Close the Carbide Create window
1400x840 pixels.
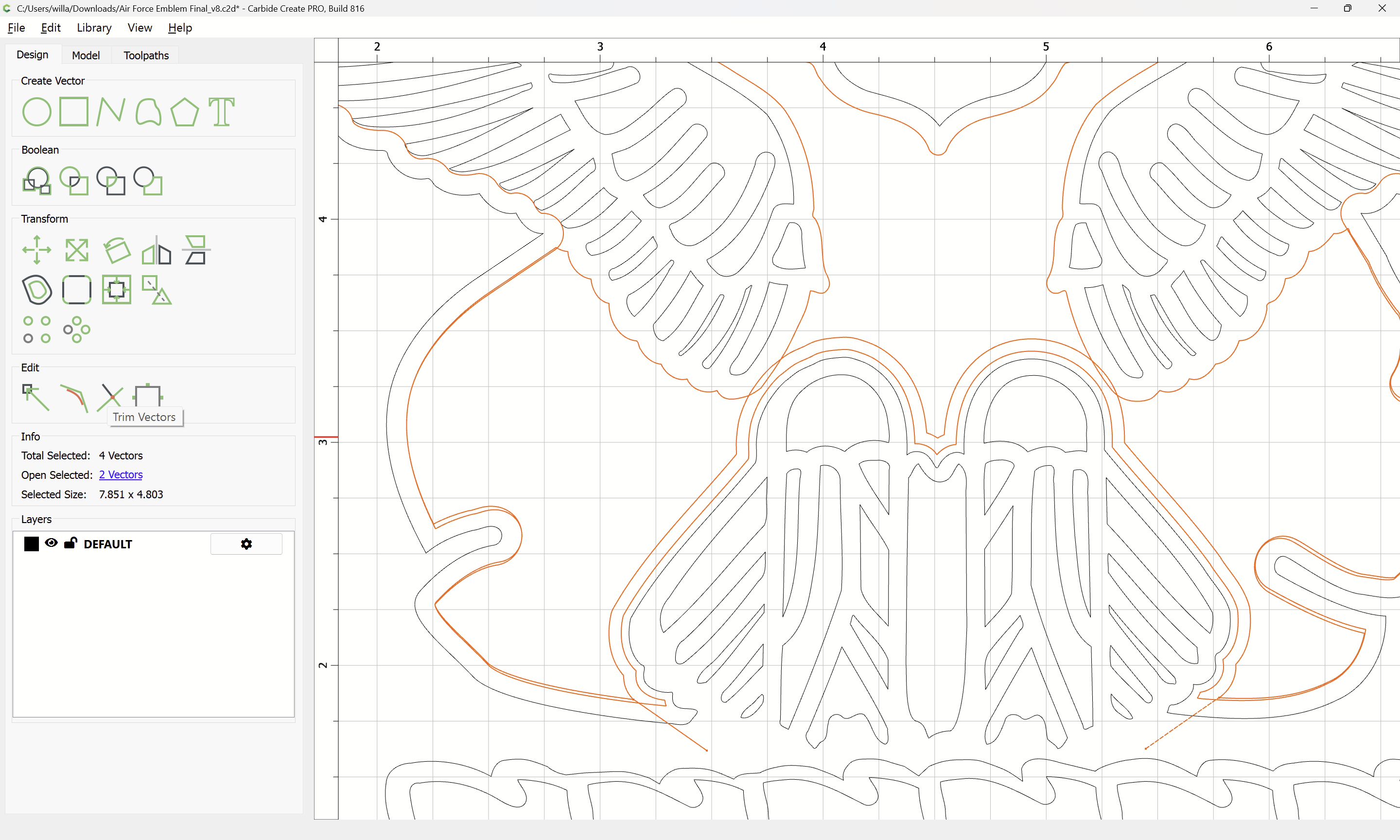(1382, 8)
